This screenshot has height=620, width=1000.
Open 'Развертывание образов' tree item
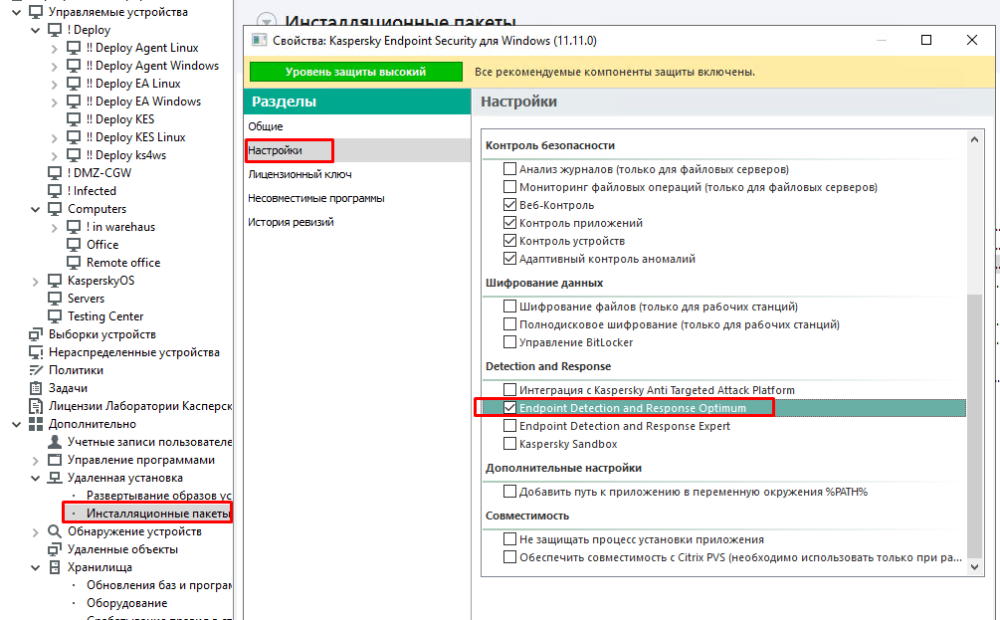point(159,496)
